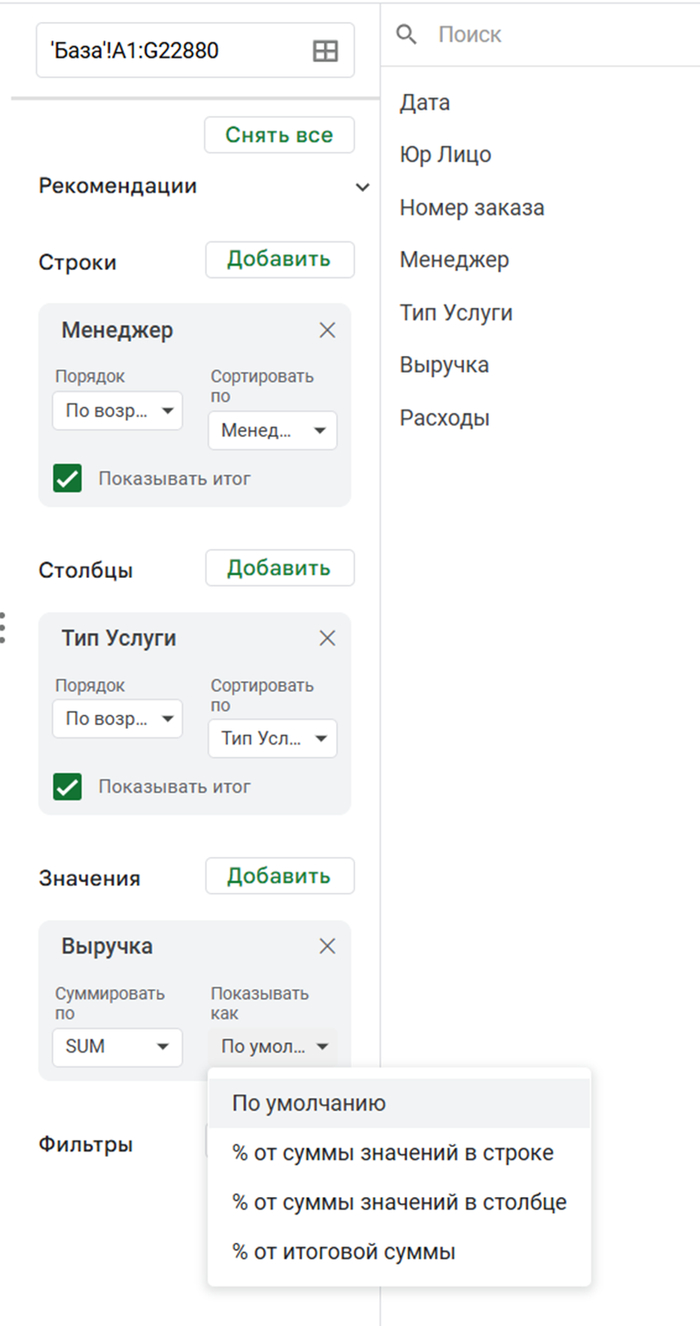
Task: Select the % от итоговой суммы option
Action: tap(330, 1252)
